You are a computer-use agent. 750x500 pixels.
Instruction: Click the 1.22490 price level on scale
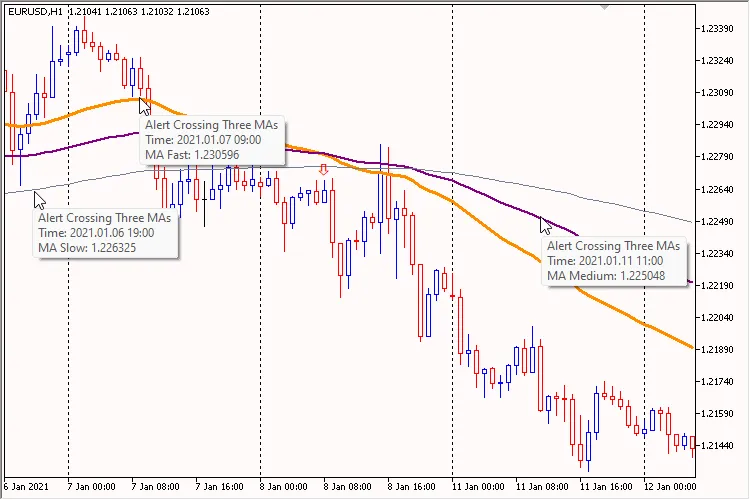click(x=718, y=221)
